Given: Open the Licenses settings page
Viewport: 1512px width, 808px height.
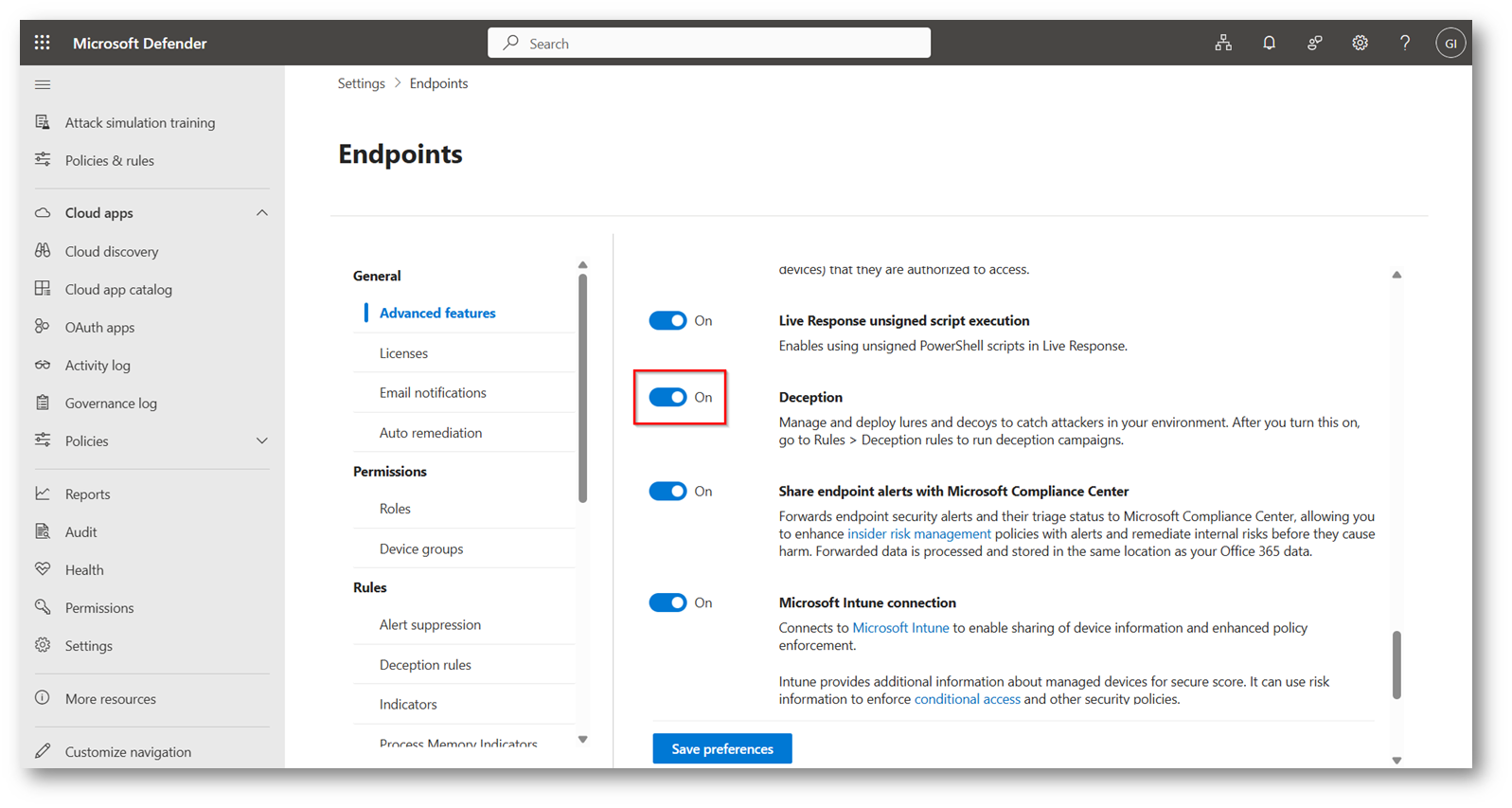Looking at the screenshot, I should (403, 353).
